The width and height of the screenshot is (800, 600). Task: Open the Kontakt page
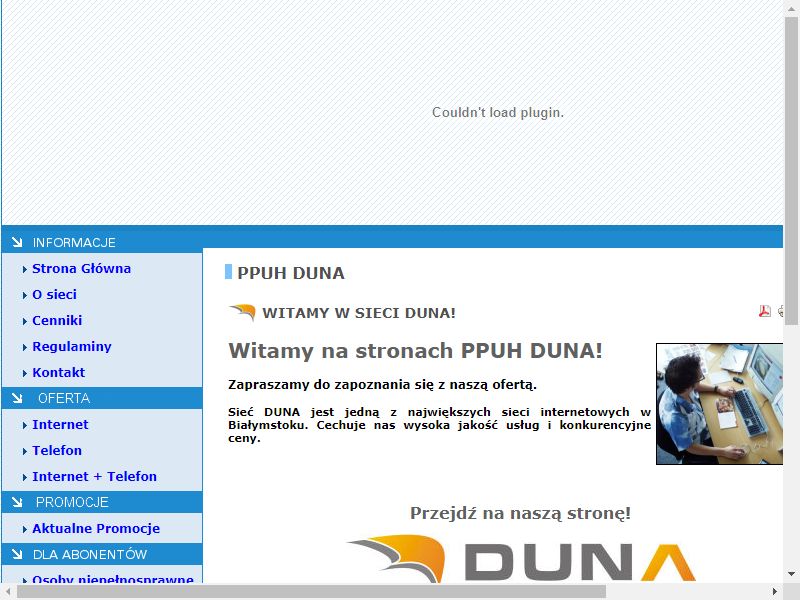[x=58, y=372]
